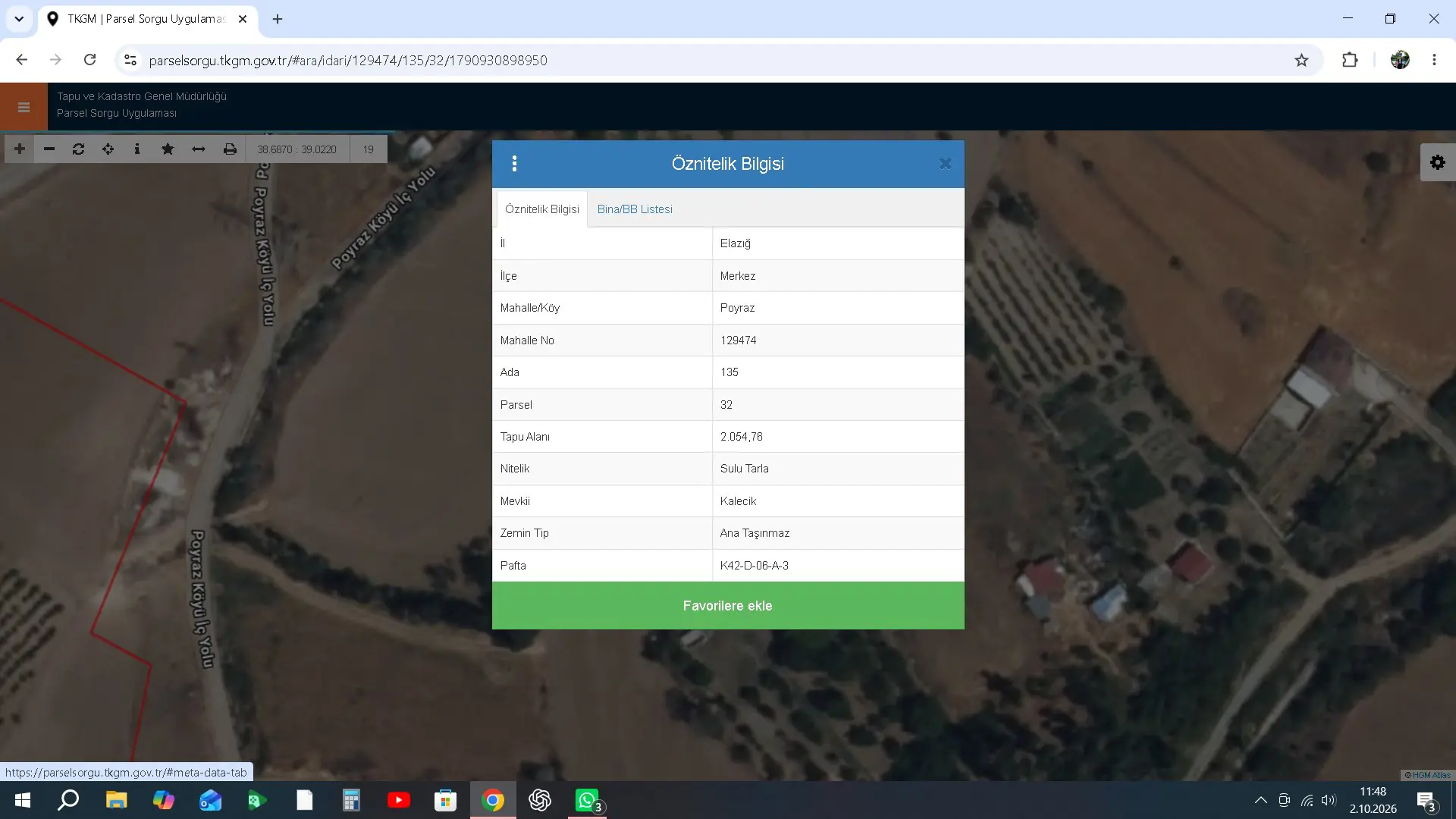Image resolution: width=1456 pixels, height=819 pixels.
Task: Click the Pafta value K42-D-06-A-3
Action: (755, 566)
